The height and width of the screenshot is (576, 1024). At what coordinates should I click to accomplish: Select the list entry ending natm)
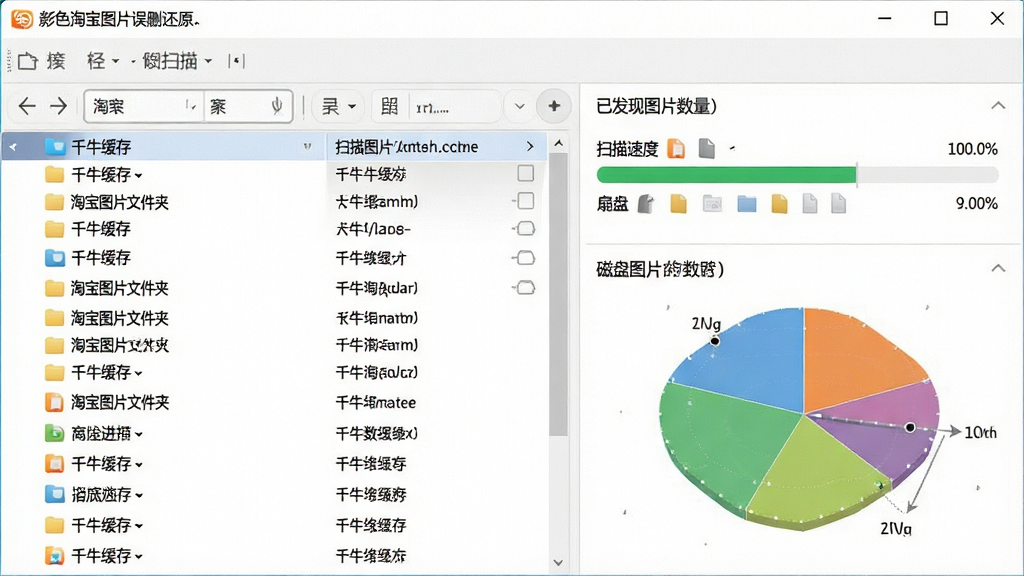[x=377, y=318]
